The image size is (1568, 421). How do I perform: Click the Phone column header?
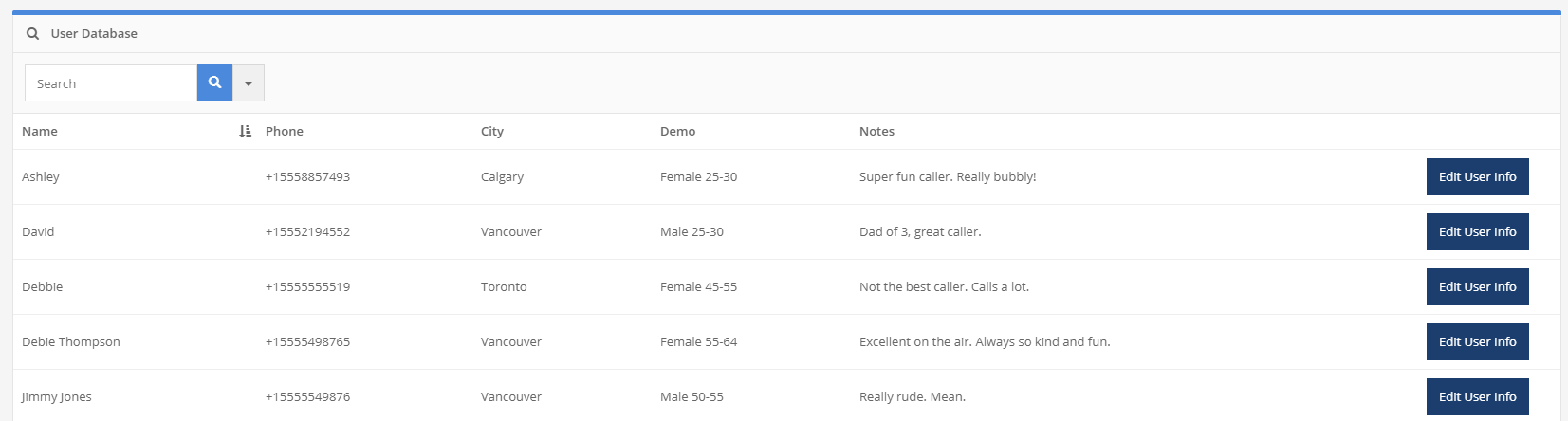[285, 132]
